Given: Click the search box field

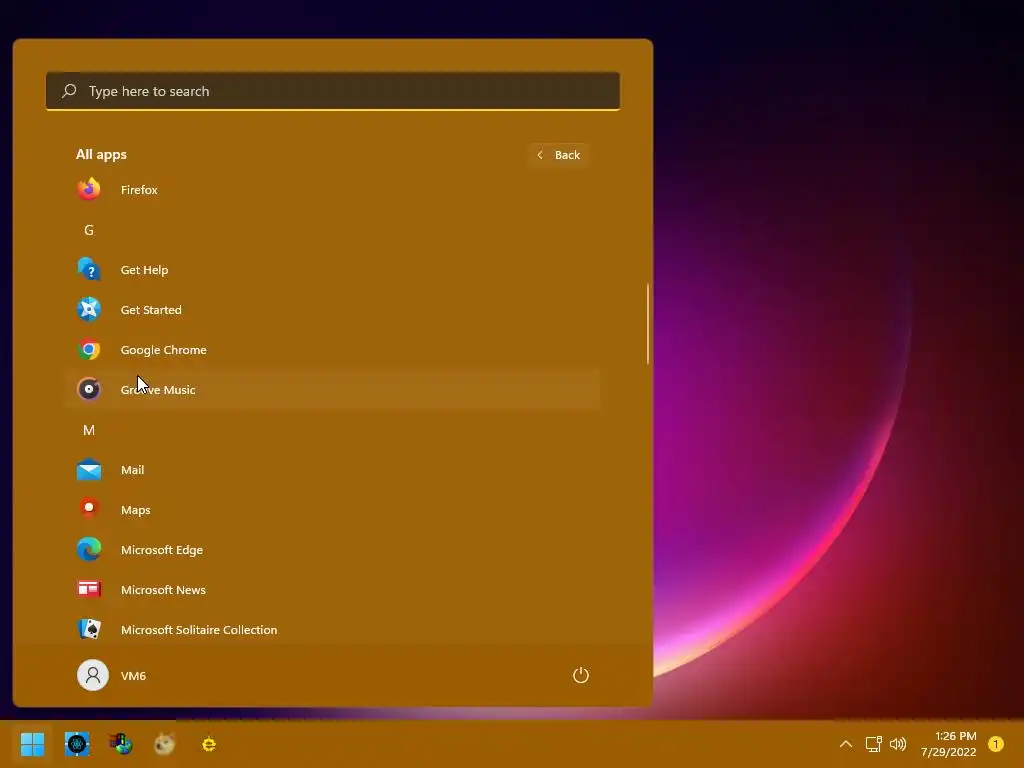Looking at the screenshot, I should pyautogui.click(x=333, y=91).
